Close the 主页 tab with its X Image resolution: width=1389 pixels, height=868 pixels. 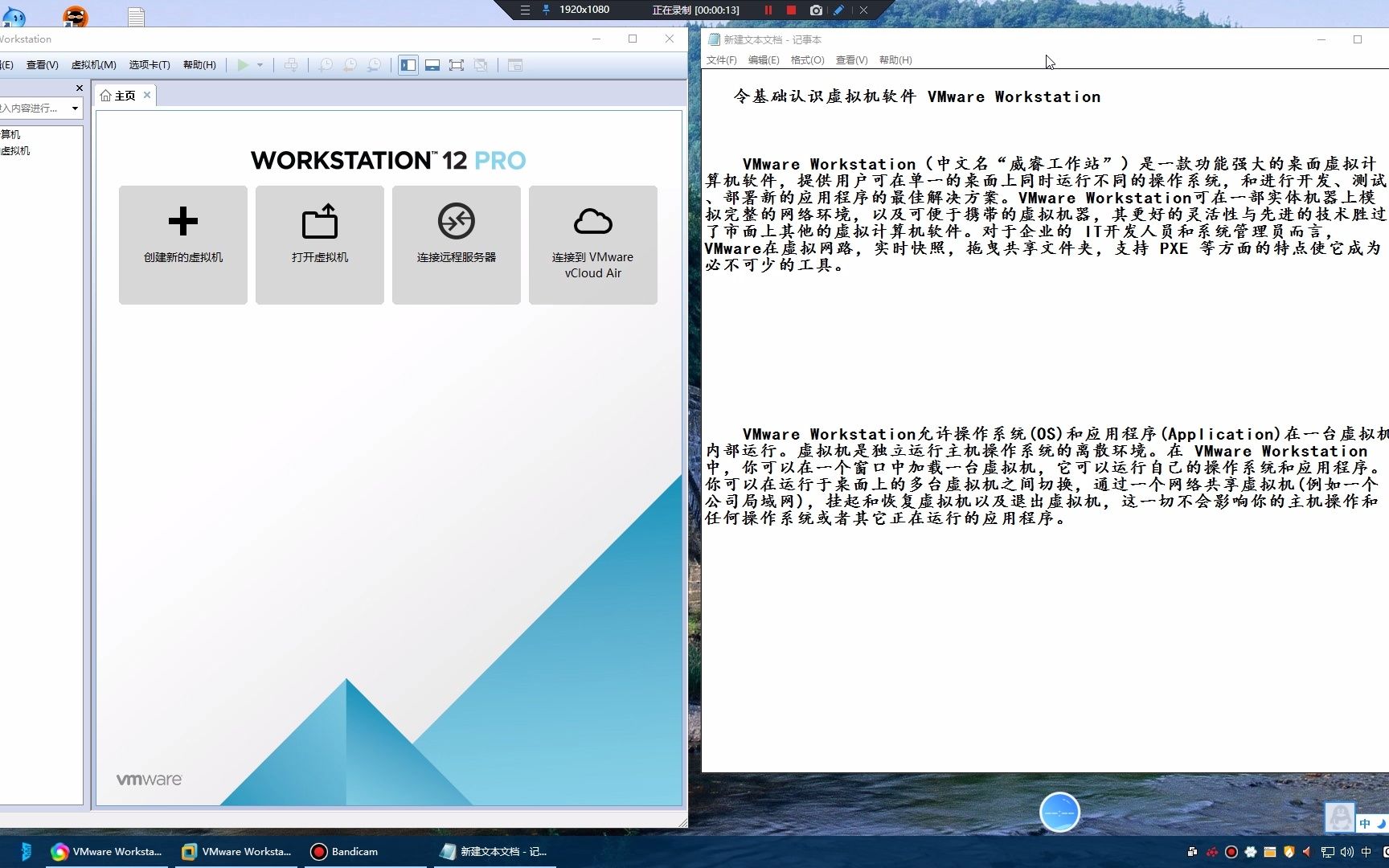pos(147,95)
